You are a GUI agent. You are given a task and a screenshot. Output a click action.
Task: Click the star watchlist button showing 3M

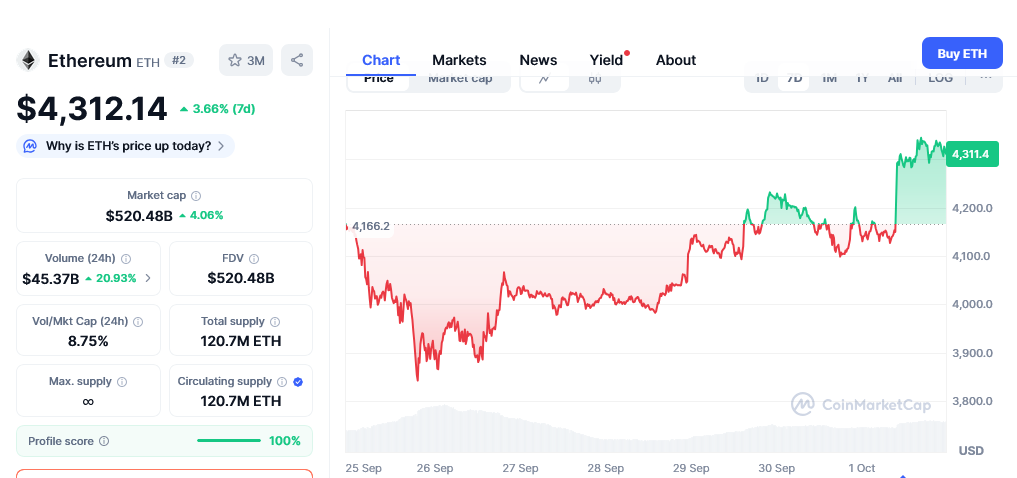point(246,60)
